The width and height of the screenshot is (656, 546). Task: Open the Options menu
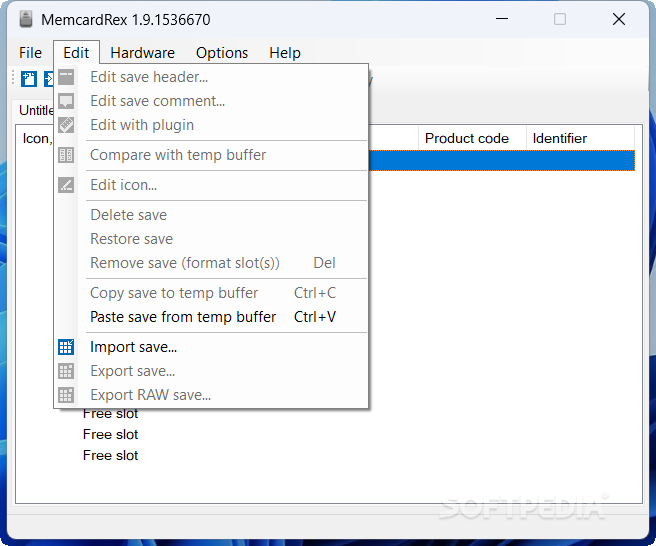click(222, 53)
